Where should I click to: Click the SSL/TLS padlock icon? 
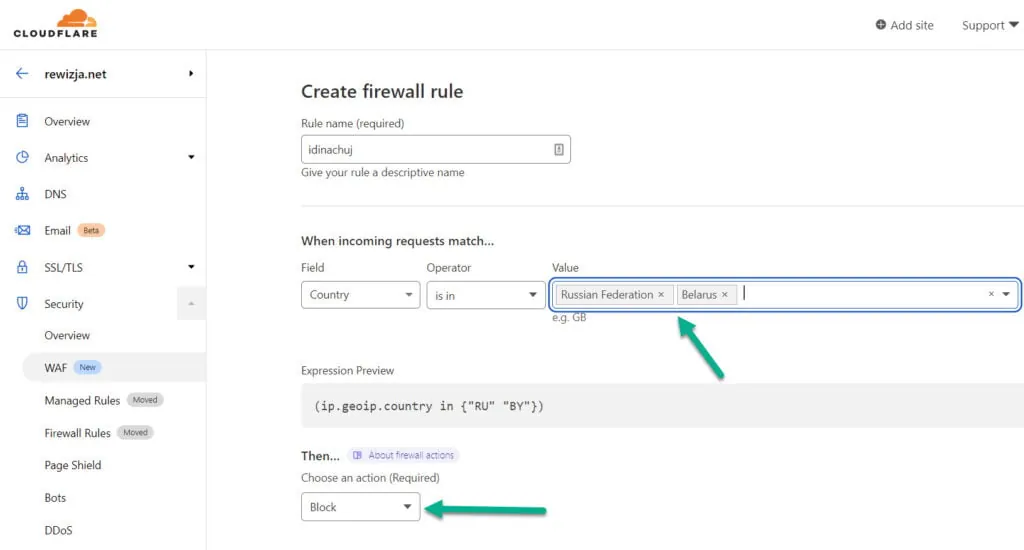coord(22,267)
